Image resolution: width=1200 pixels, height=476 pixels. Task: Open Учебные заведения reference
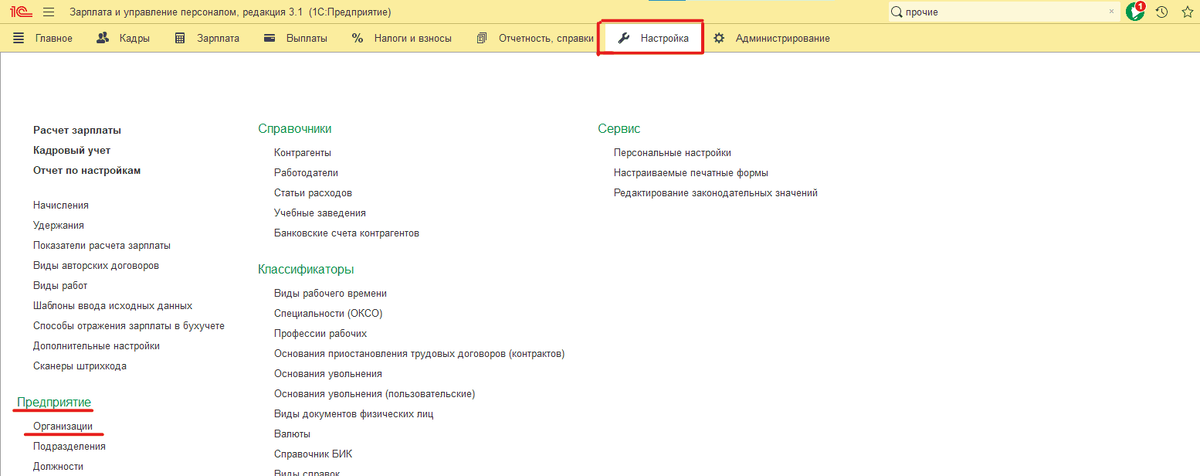(x=320, y=213)
